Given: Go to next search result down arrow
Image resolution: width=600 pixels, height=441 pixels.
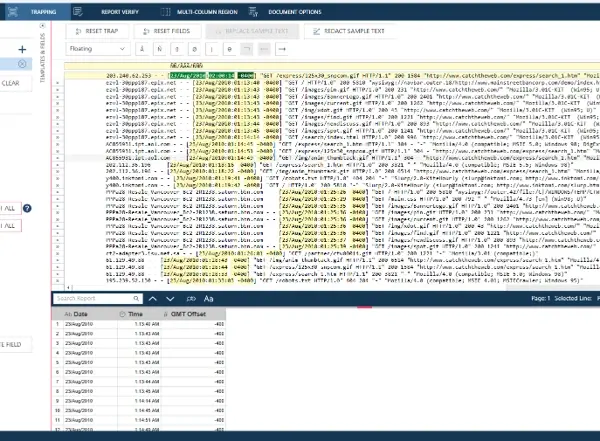Looking at the screenshot, I should point(170,299).
